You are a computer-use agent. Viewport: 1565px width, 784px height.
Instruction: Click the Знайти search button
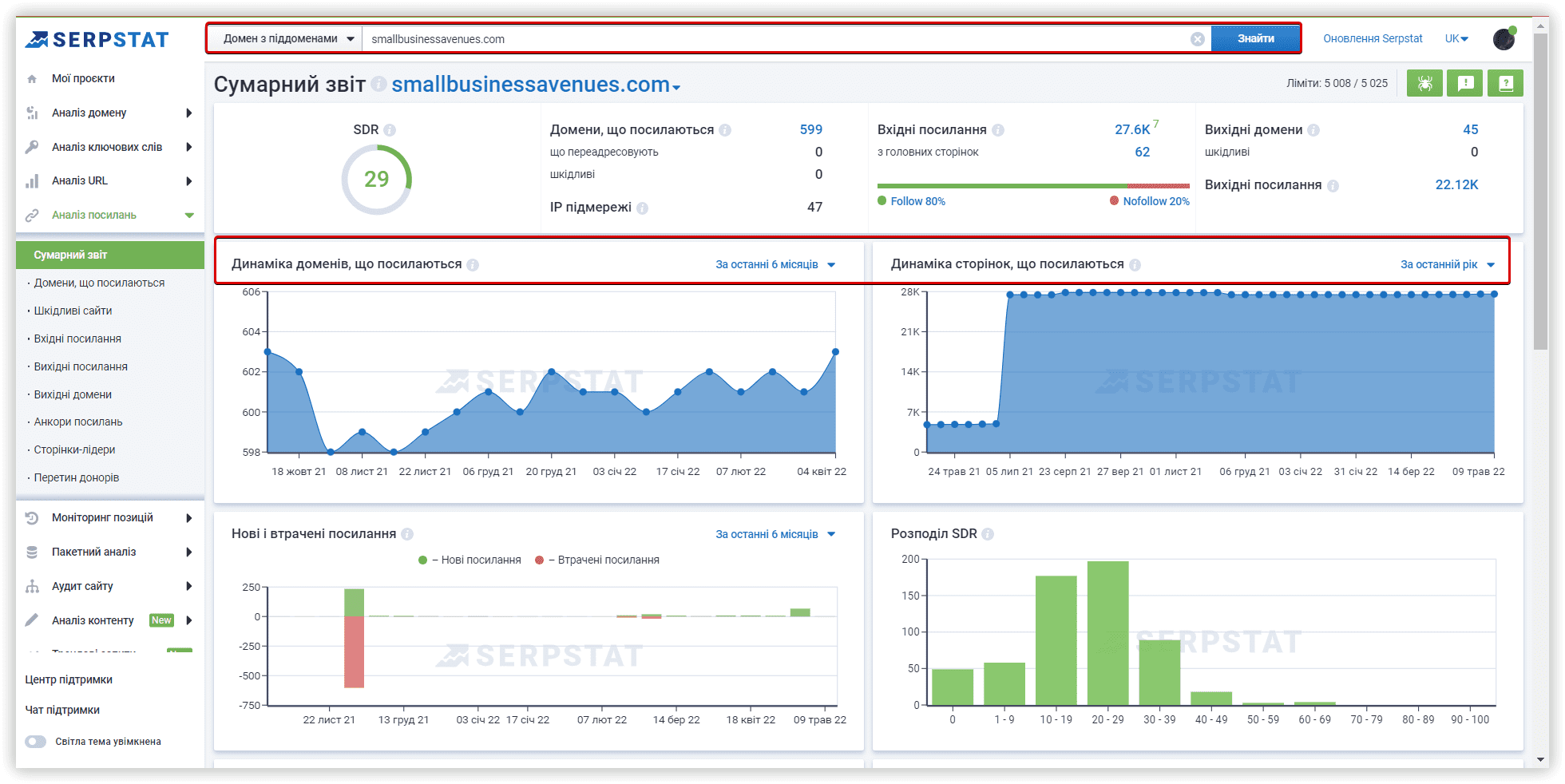coord(1255,39)
